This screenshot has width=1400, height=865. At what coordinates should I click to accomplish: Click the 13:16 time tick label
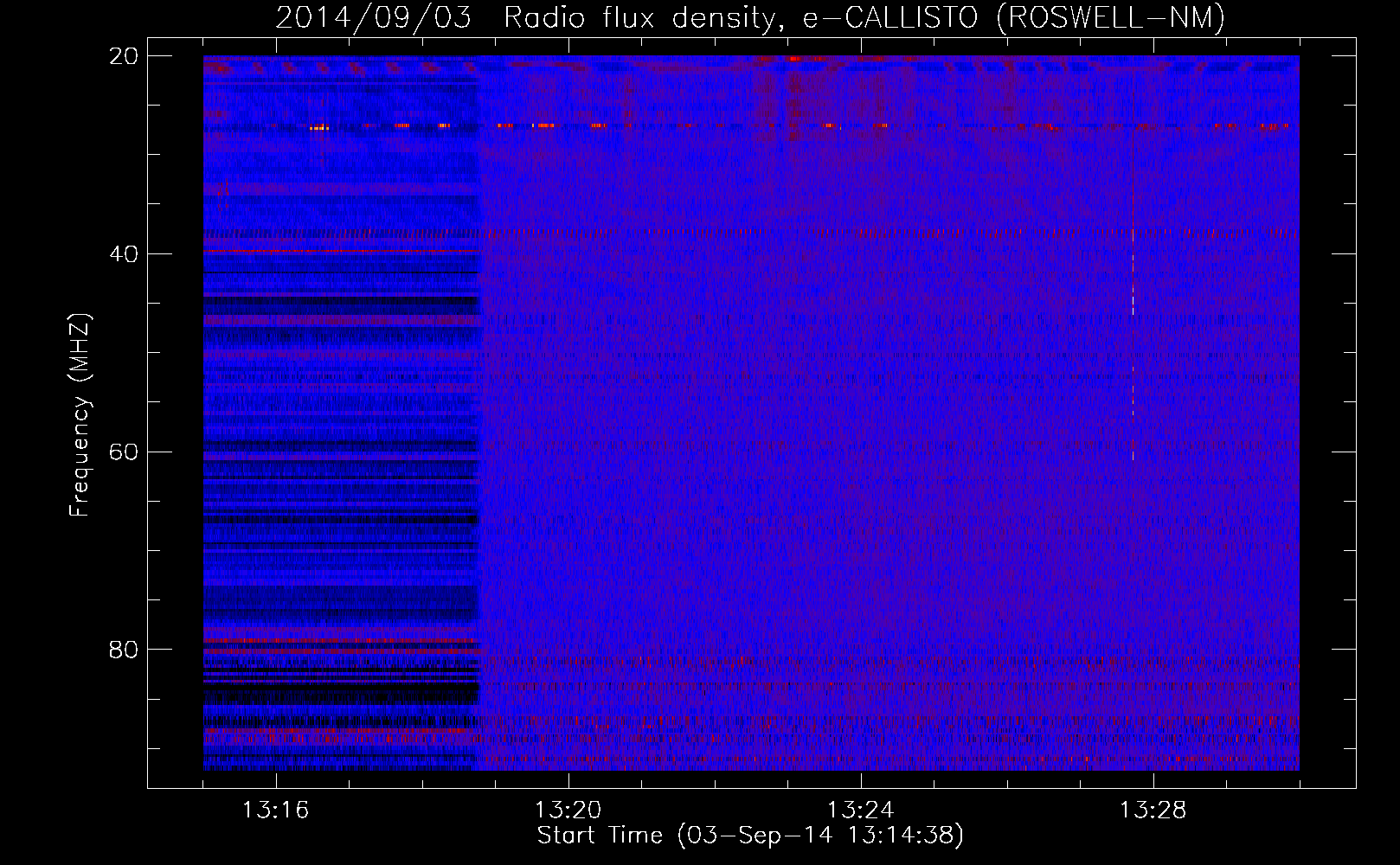tap(275, 811)
